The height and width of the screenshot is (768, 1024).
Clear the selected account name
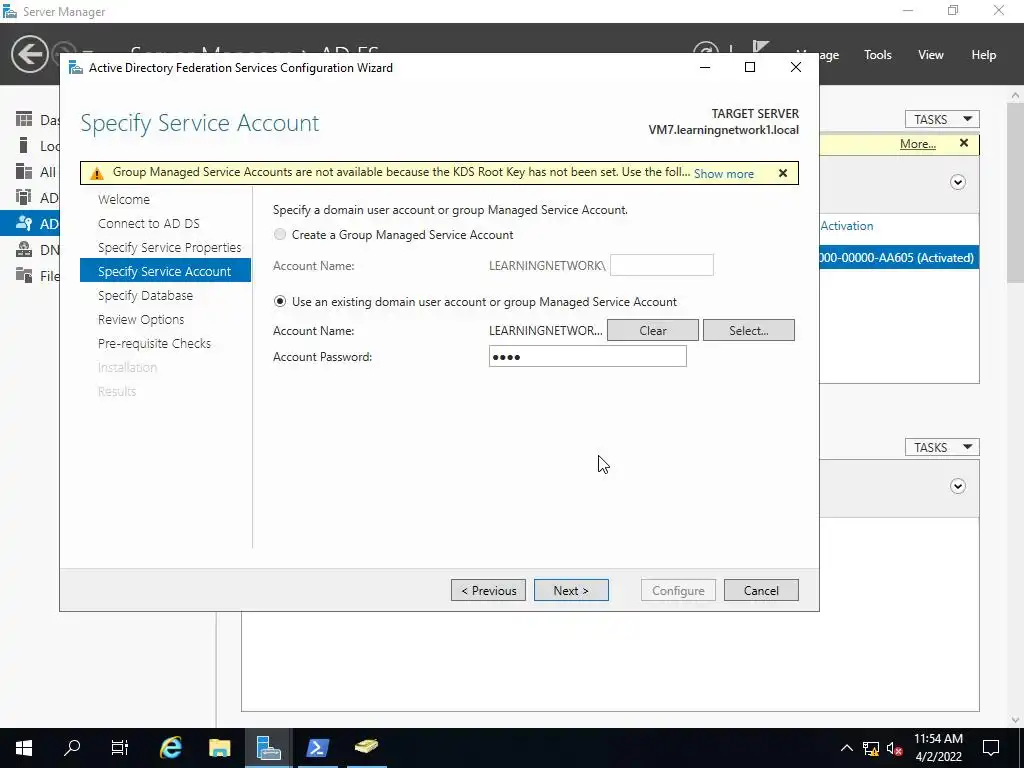point(652,330)
